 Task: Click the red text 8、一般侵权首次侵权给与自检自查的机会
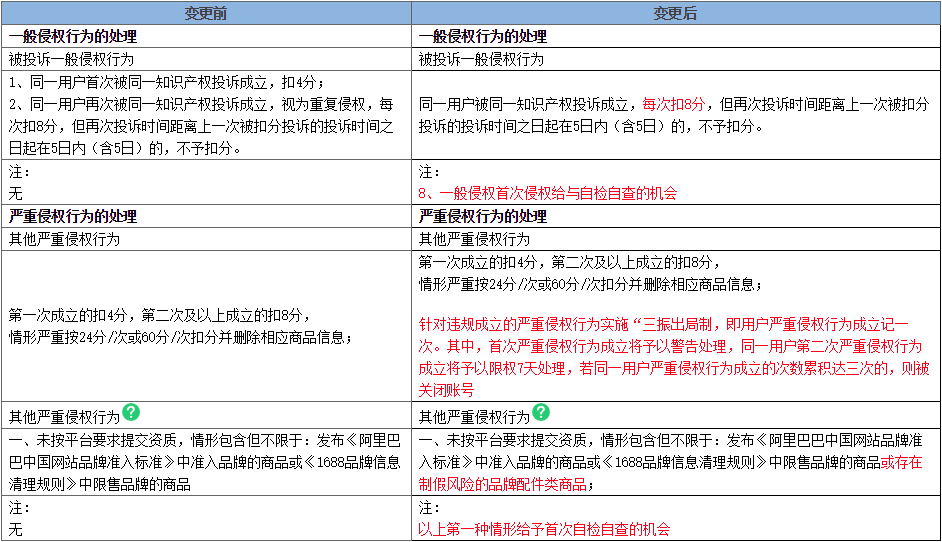(547, 193)
